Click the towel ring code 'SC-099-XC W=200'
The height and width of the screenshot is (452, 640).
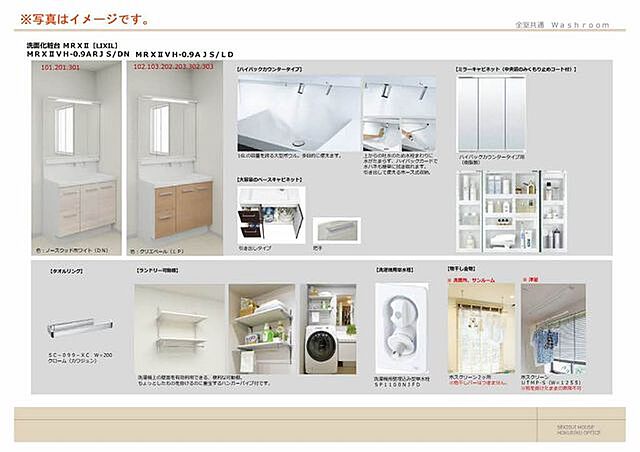(x=80, y=355)
